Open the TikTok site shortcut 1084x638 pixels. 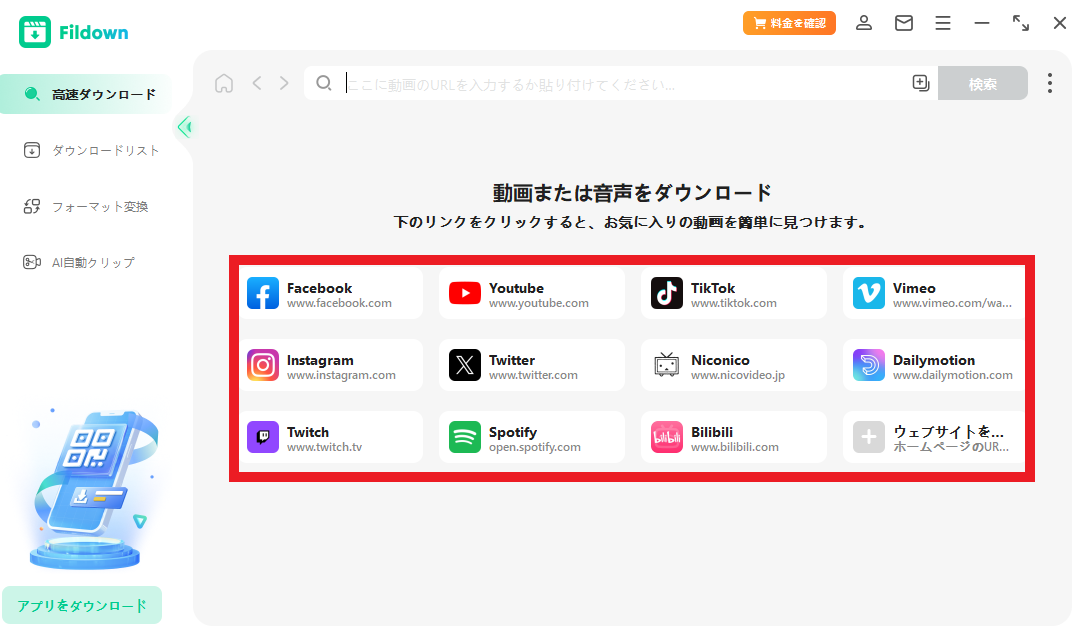[734, 294]
